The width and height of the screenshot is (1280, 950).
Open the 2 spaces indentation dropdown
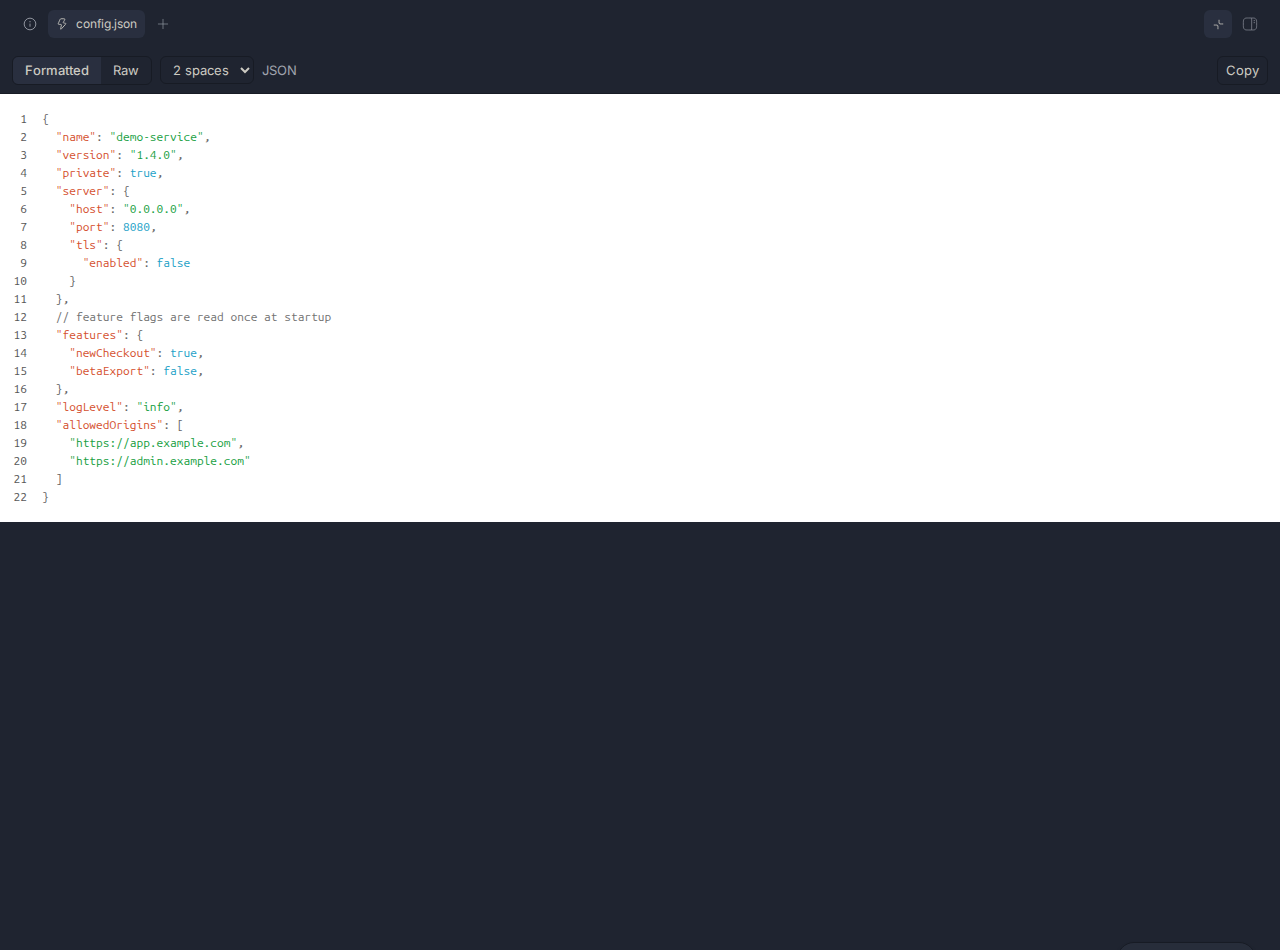pos(208,70)
